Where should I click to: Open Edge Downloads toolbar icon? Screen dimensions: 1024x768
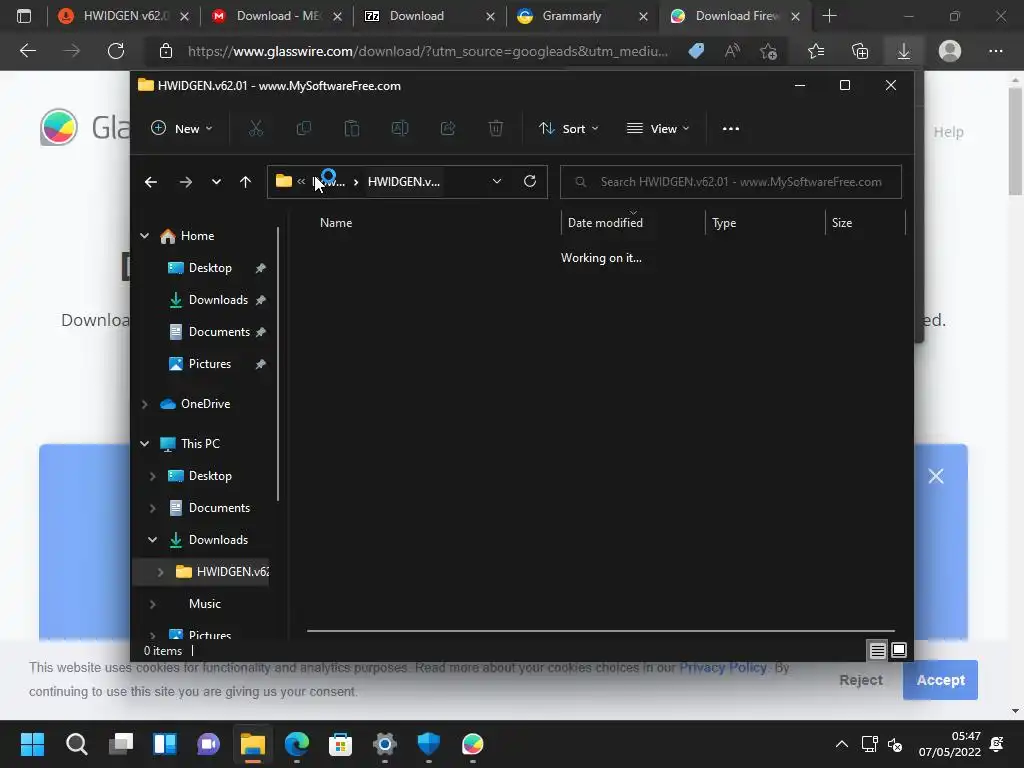[903, 51]
